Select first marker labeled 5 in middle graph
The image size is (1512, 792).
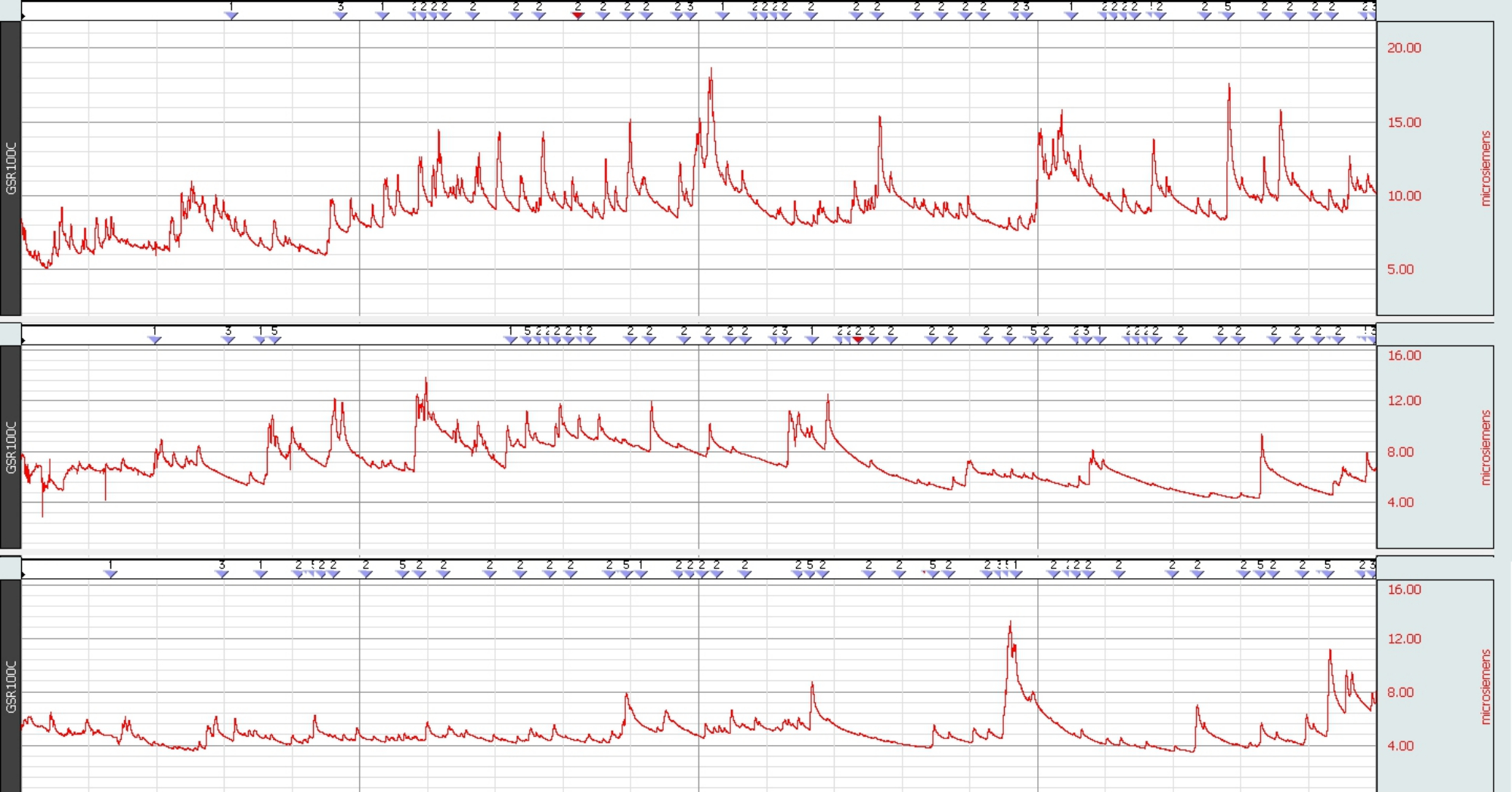(274, 340)
